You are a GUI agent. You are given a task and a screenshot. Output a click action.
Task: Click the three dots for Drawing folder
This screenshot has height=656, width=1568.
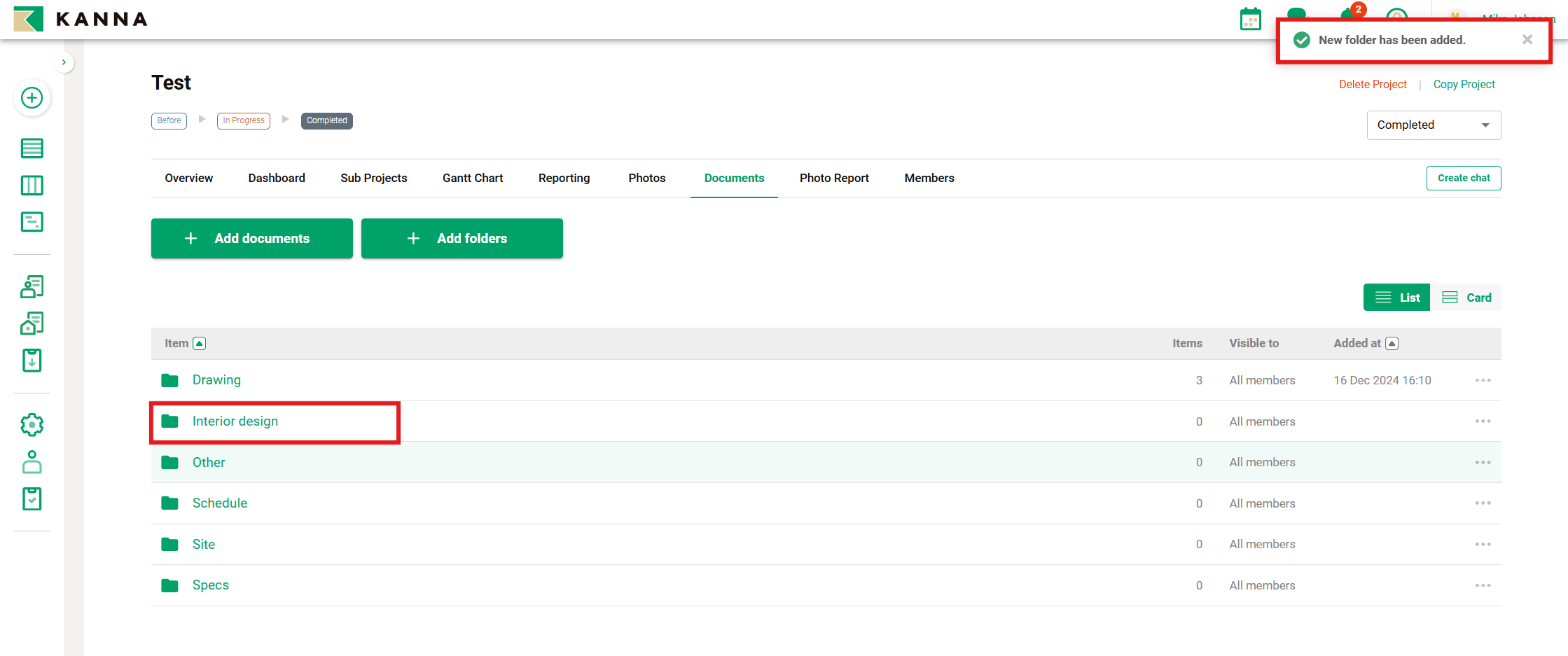click(1483, 380)
